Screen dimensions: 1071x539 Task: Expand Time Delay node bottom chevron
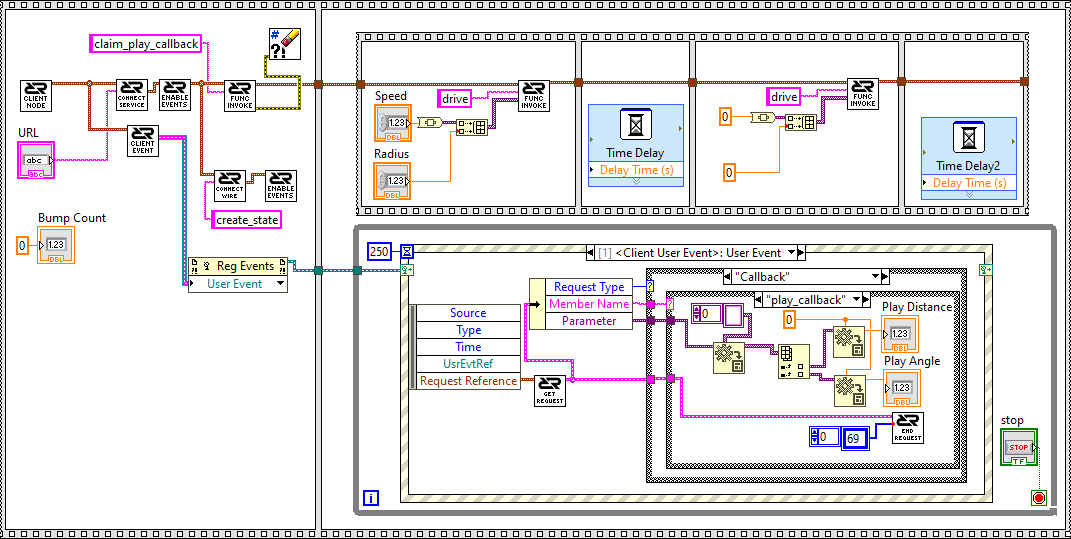(635, 182)
